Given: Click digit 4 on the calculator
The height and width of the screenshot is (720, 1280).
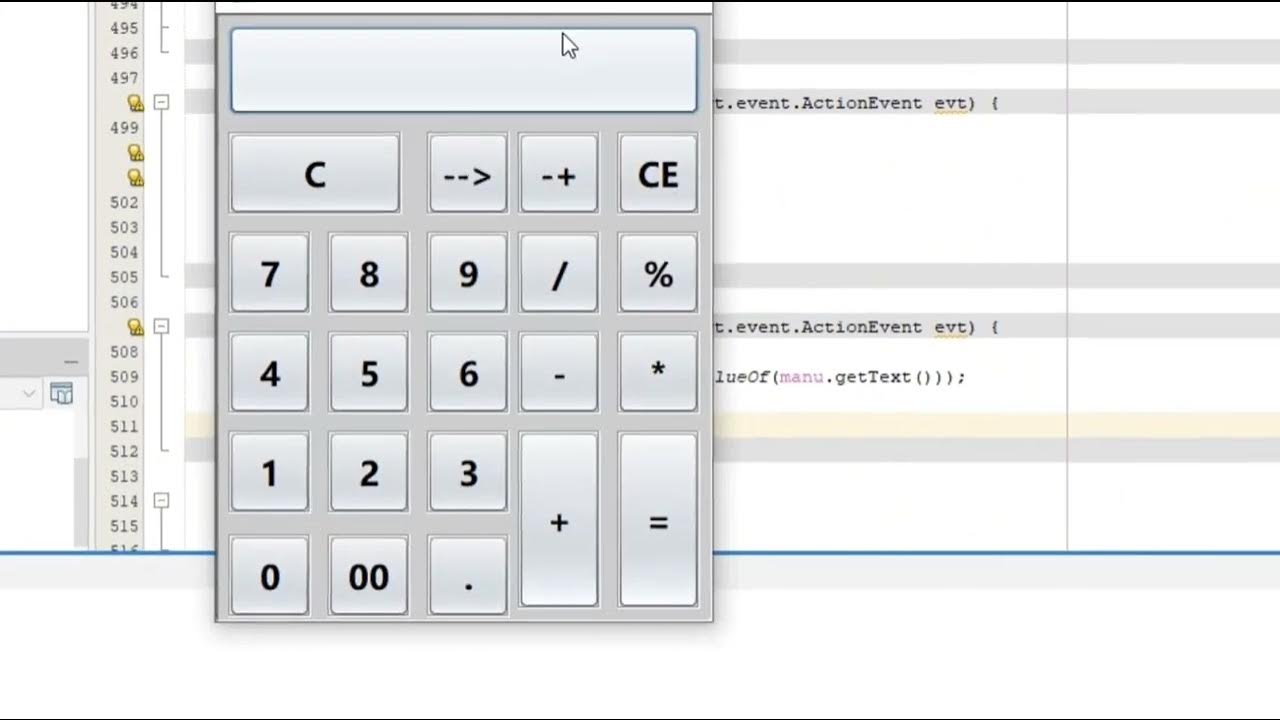Looking at the screenshot, I should coord(270,372).
